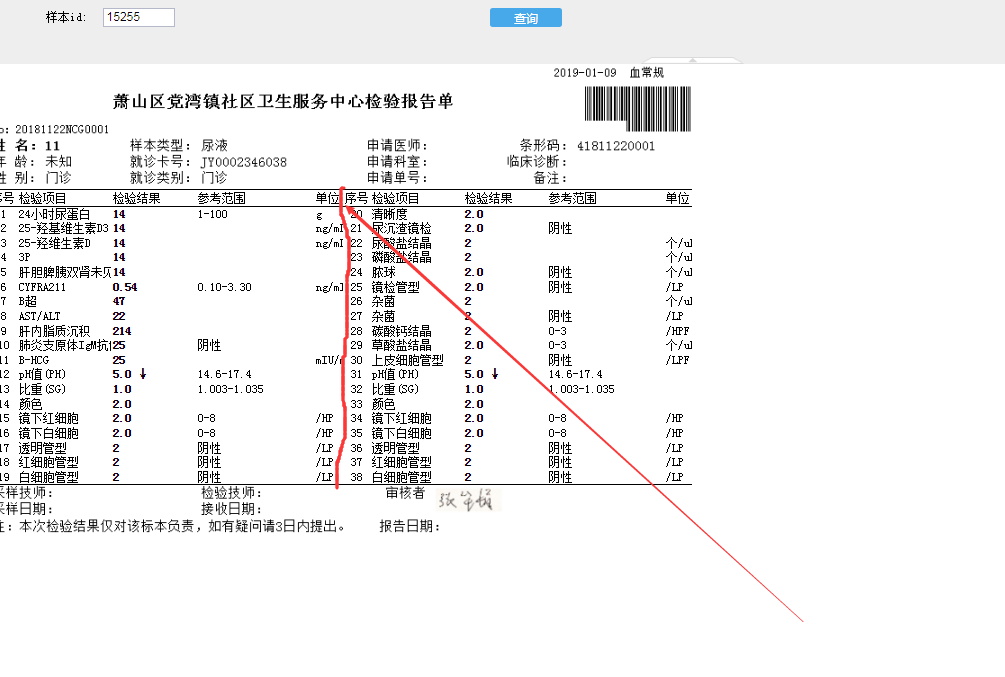Click the test item 3P
1005x677 pixels.
click(24, 257)
